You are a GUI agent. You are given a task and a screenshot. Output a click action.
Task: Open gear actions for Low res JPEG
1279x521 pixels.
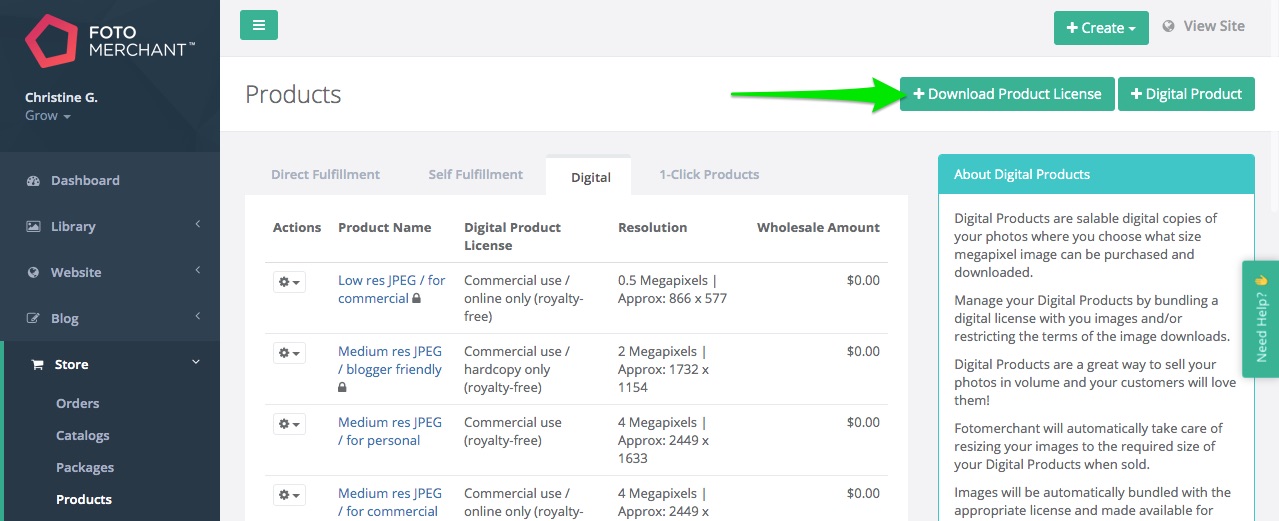pyautogui.click(x=289, y=282)
